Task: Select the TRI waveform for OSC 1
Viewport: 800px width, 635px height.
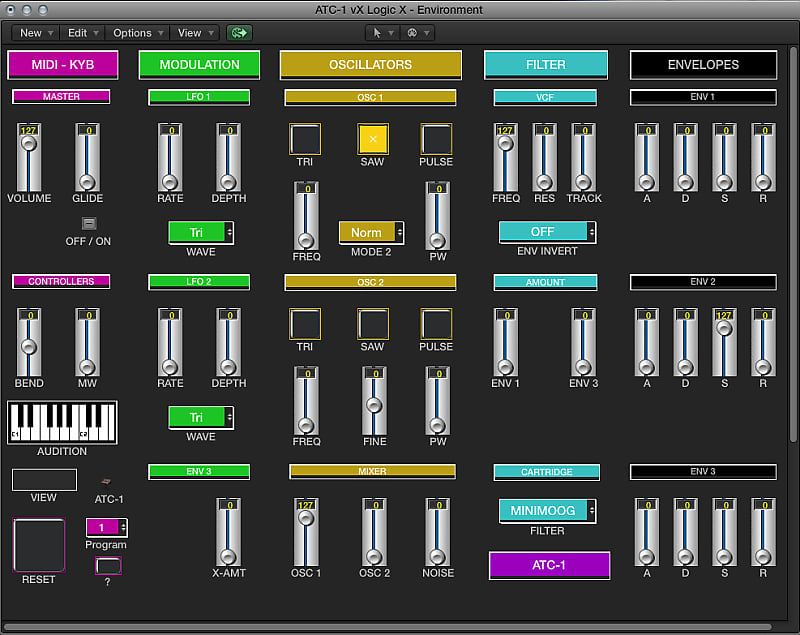Action: [x=305, y=141]
